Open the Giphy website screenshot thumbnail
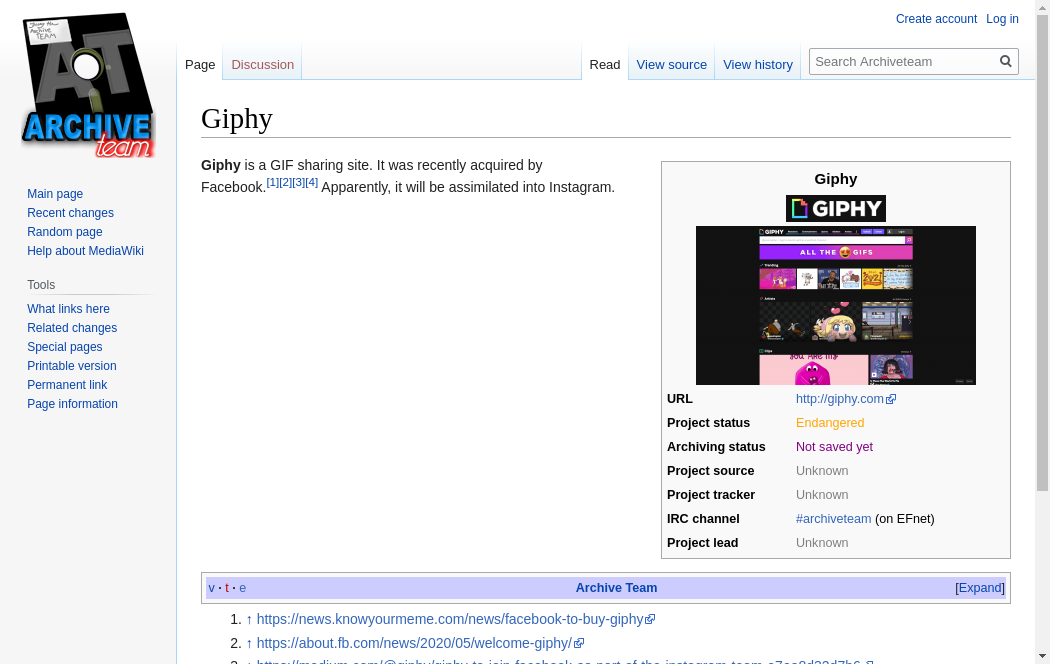 [835, 305]
